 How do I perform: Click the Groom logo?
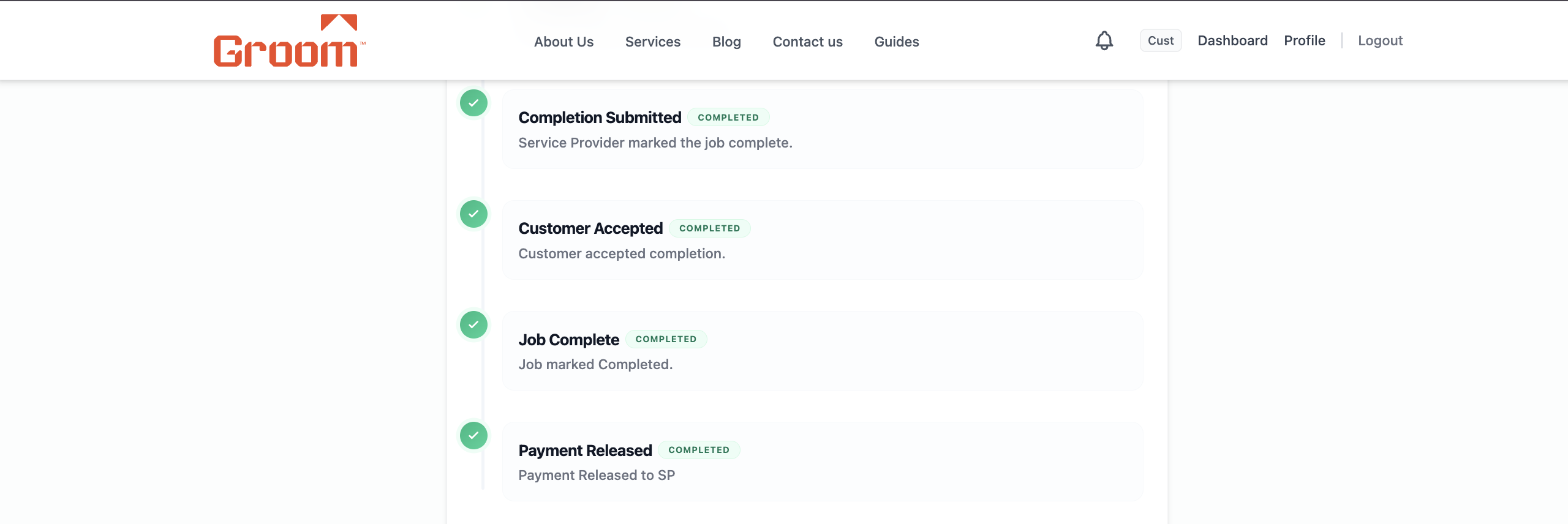pyautogui.click(x=289, y=40)
